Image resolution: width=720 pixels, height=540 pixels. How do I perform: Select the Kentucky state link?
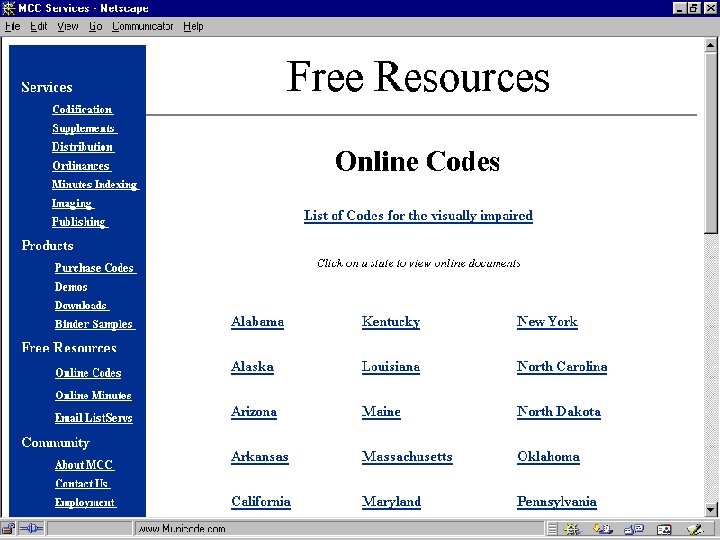point(391,322)
